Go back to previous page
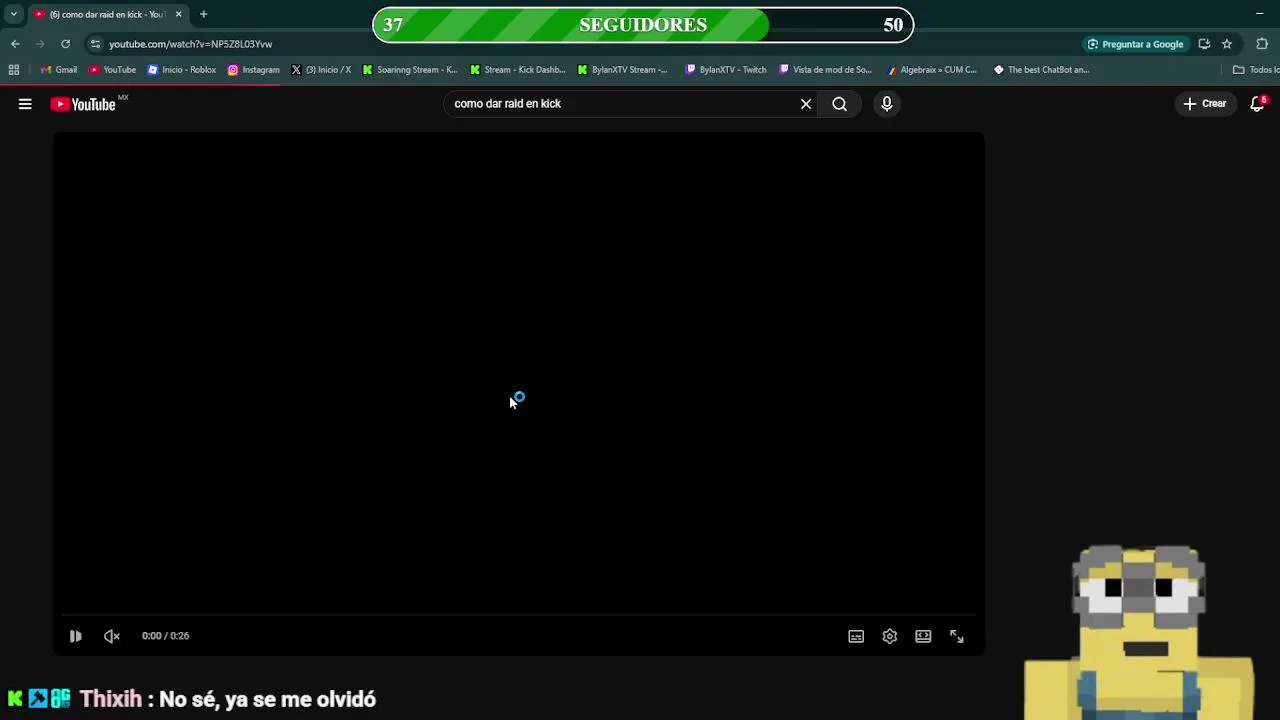 (15, 44)
